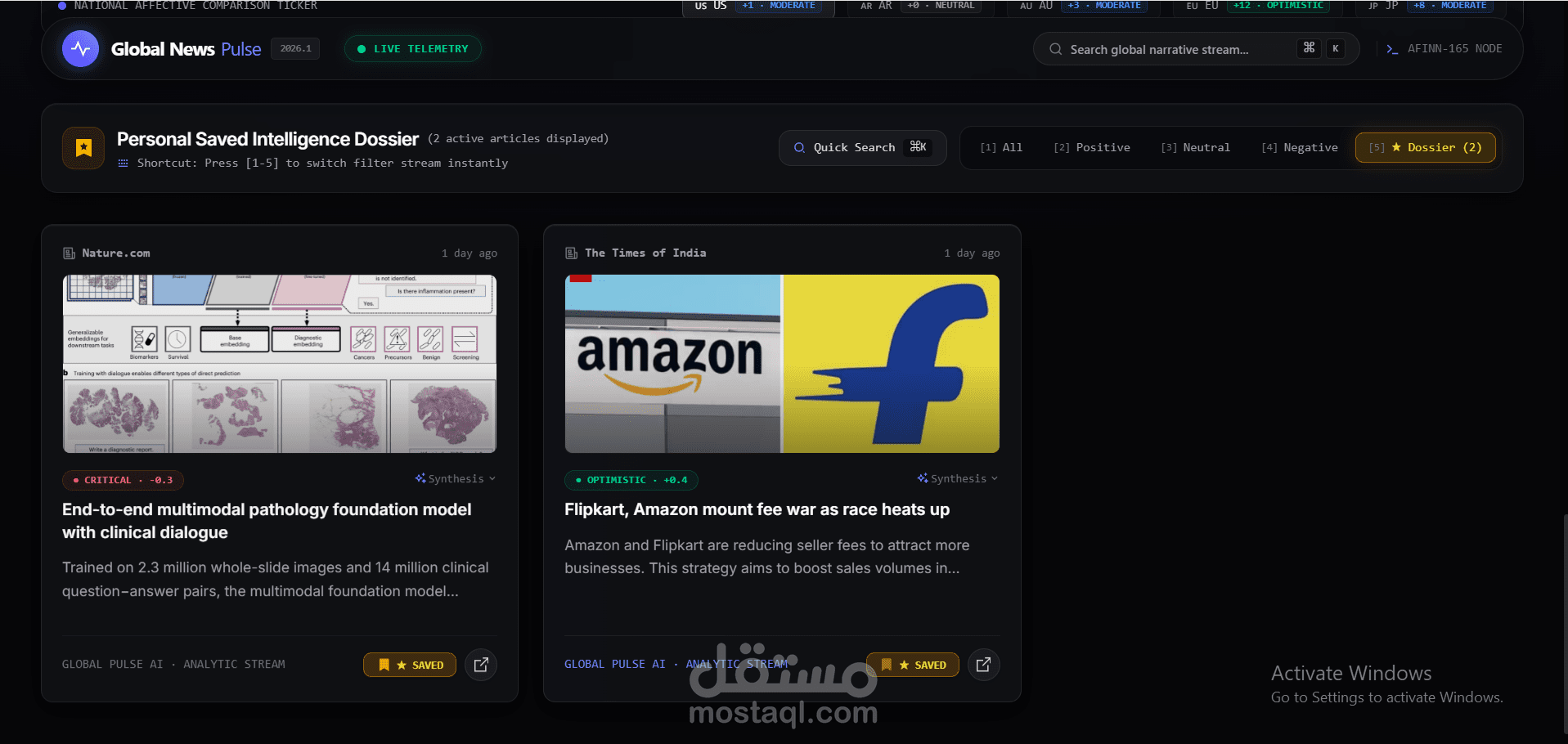Show the [4] Negative filter stream
1568x744 pixels.
[x=1300, y=148]
